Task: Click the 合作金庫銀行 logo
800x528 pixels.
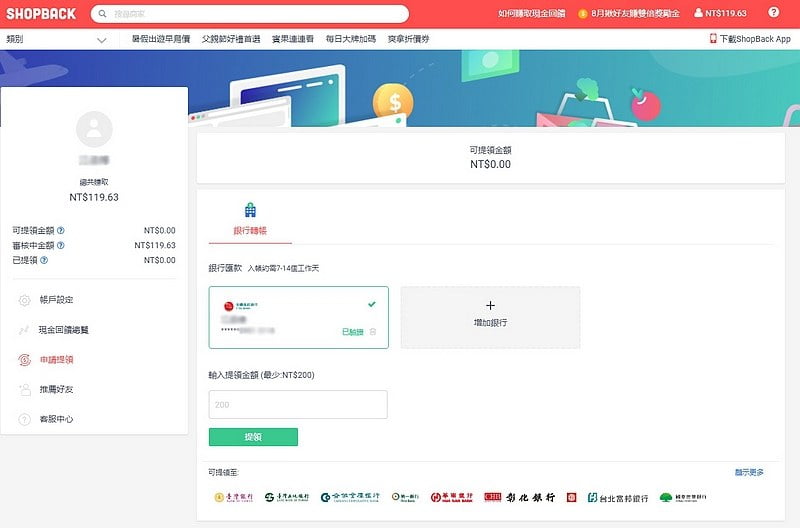Action: coord(350,497)
